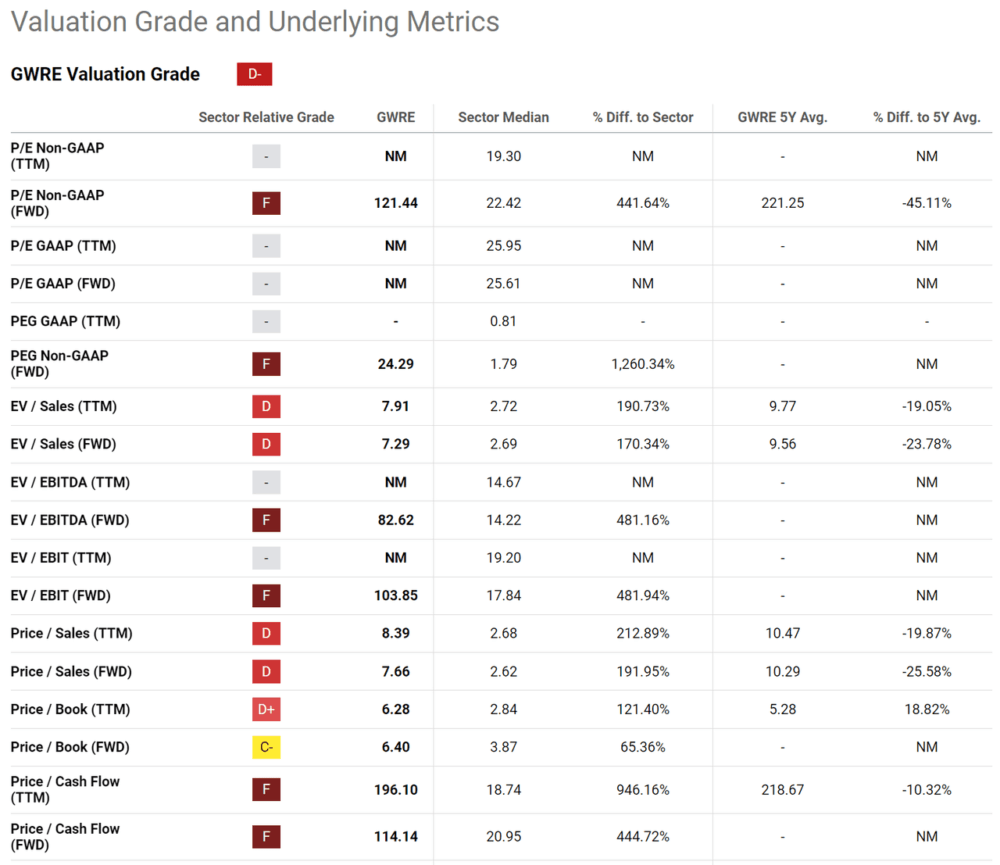Click the Price / Sales (FWD) row label
1000x865 pixels.
point(71,672)
